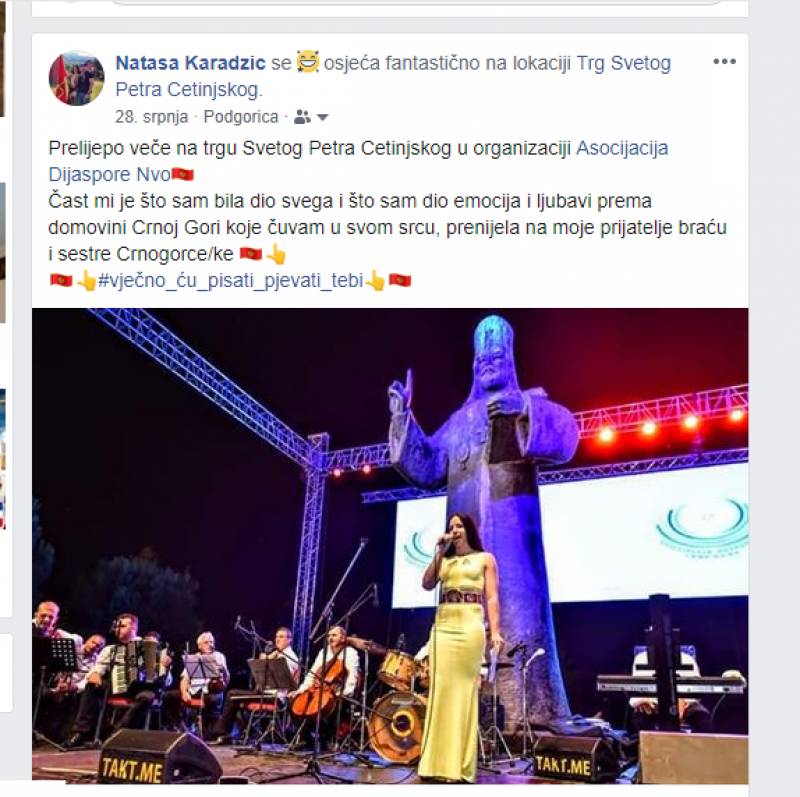Open hashtag #vječno_ću_pisati_pjevati_tebi
The image size is (800, 797).
click(x=231, y=281)
